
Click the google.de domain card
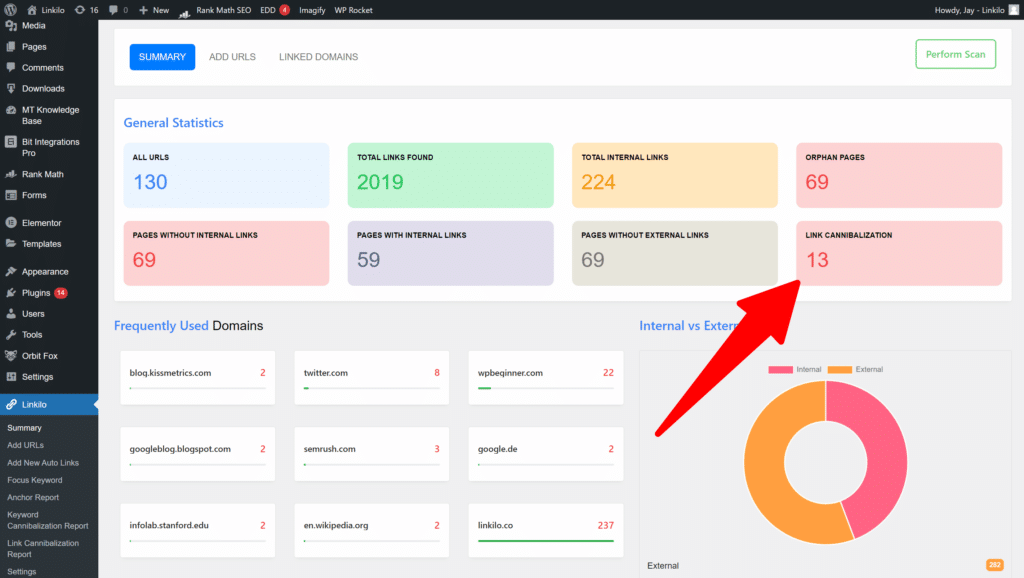tap(546, 454)
